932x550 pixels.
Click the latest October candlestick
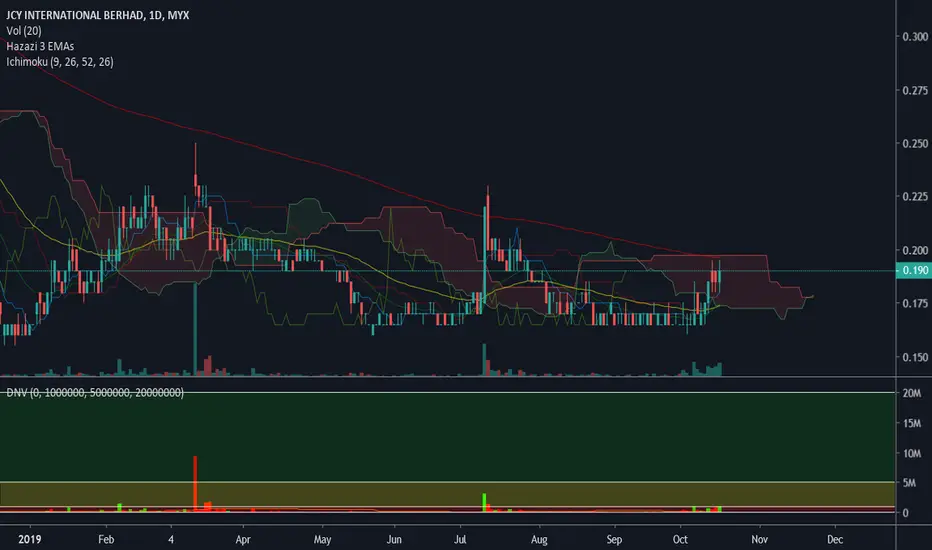click(x=720, y=276)
